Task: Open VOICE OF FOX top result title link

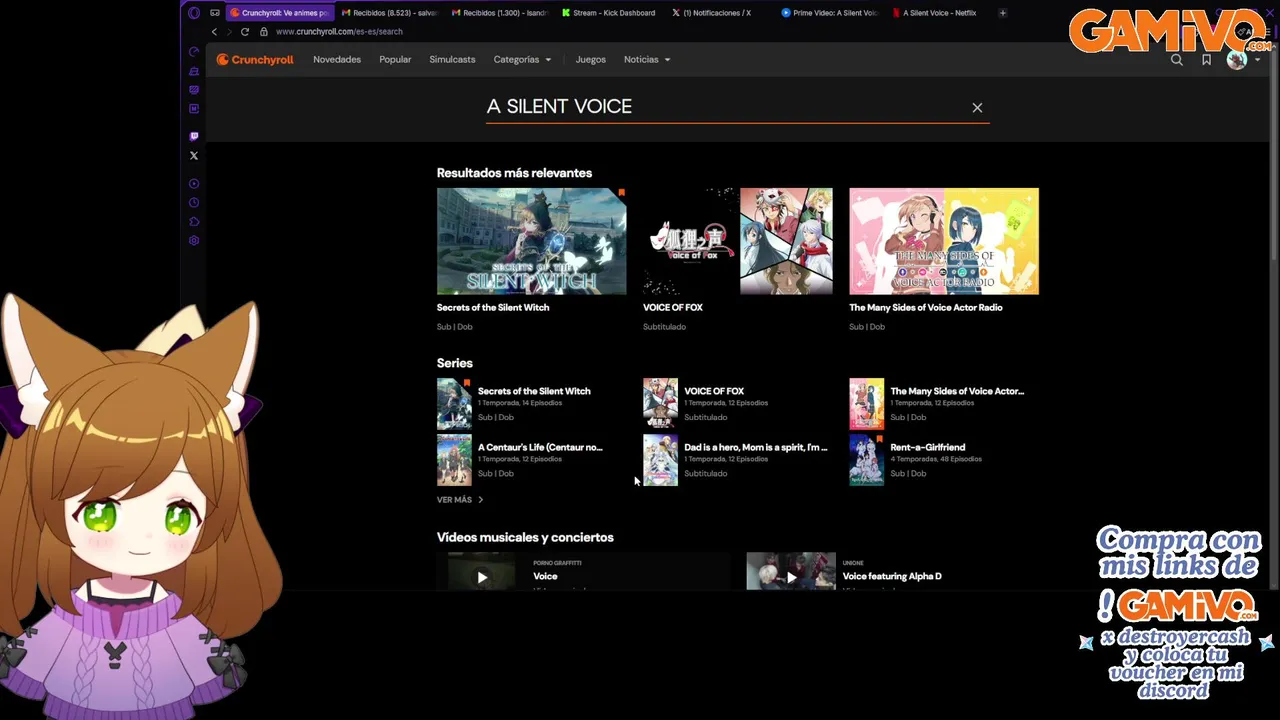Action: 673,308
